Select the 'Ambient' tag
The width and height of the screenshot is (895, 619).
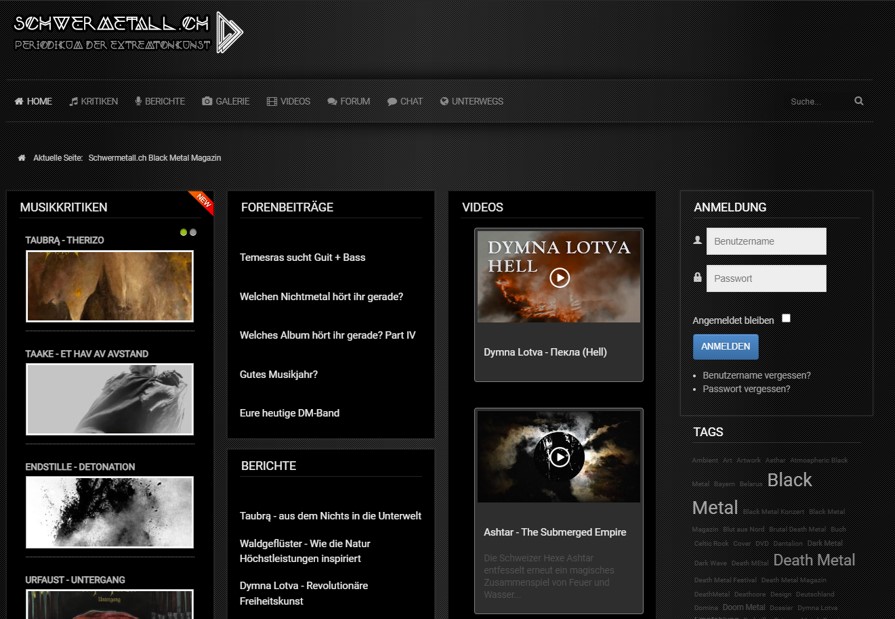coord(705,460)
